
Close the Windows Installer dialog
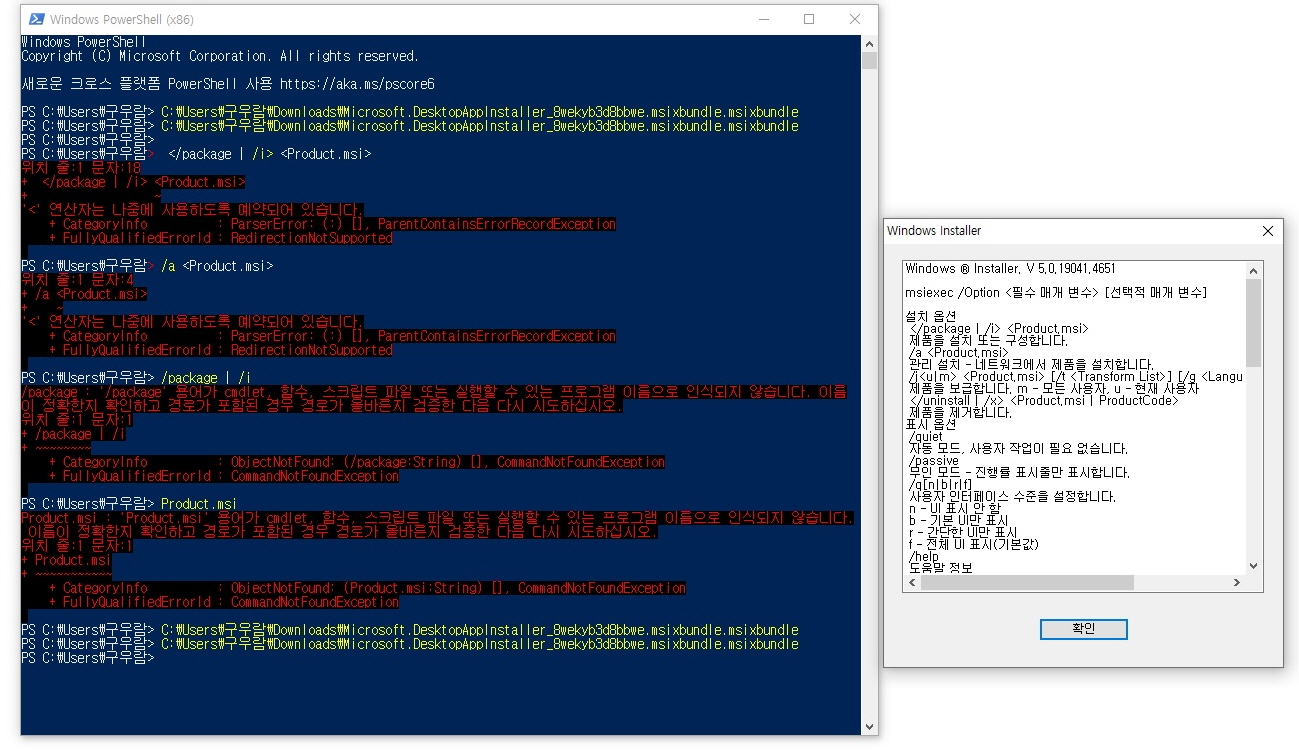click(x=1268, y=231)
